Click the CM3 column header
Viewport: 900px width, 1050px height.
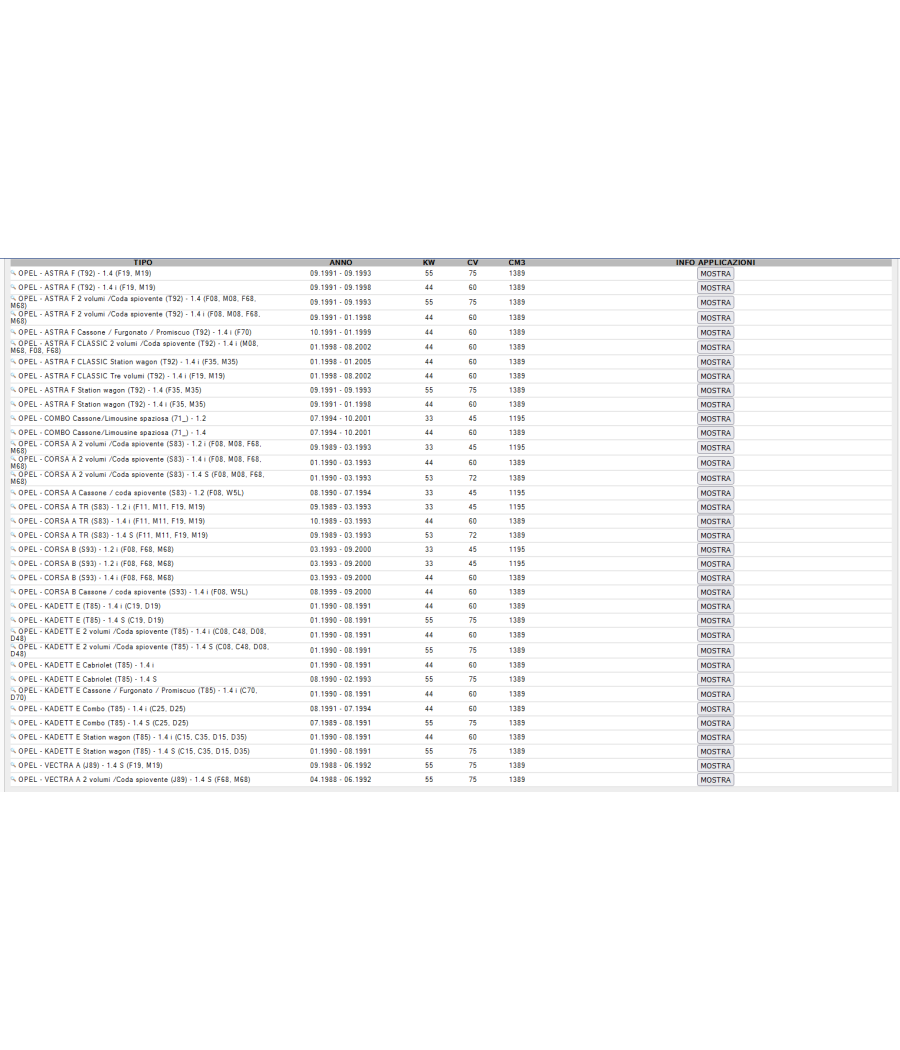point(517,262)
